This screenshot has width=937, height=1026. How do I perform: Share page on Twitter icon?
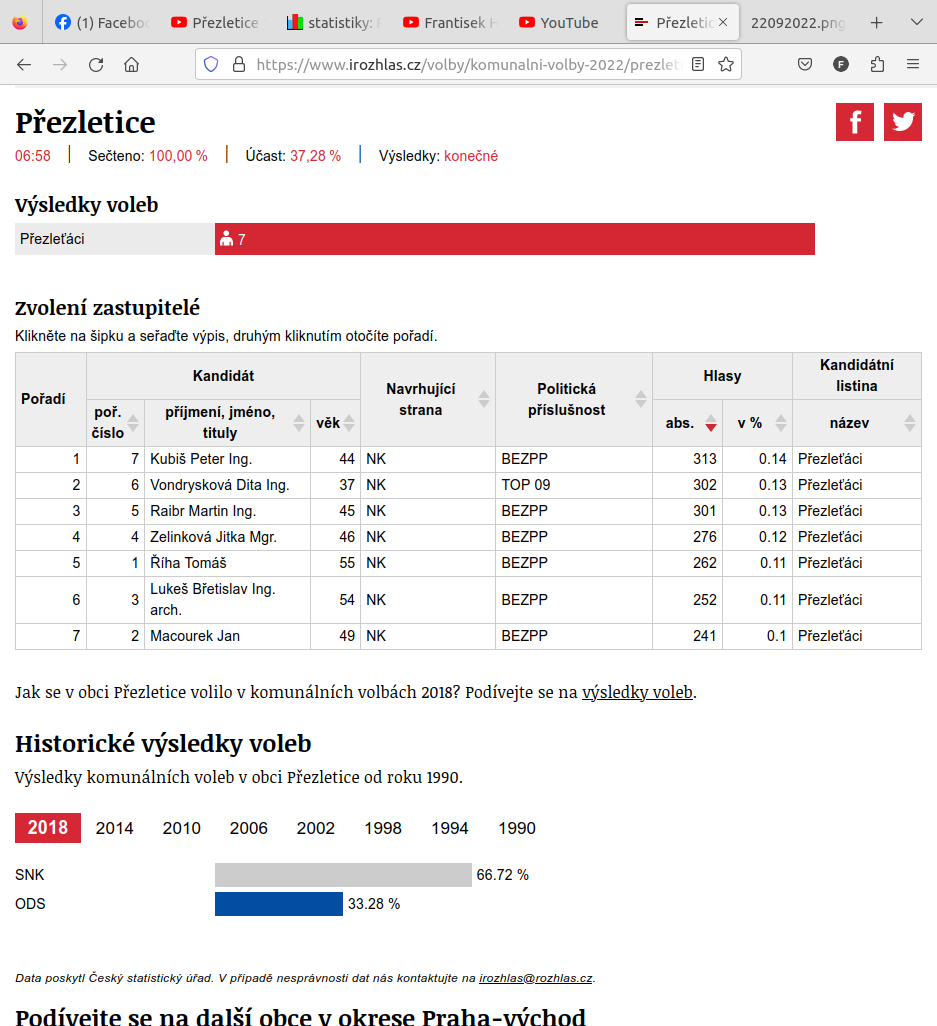(x=902, y=122)
